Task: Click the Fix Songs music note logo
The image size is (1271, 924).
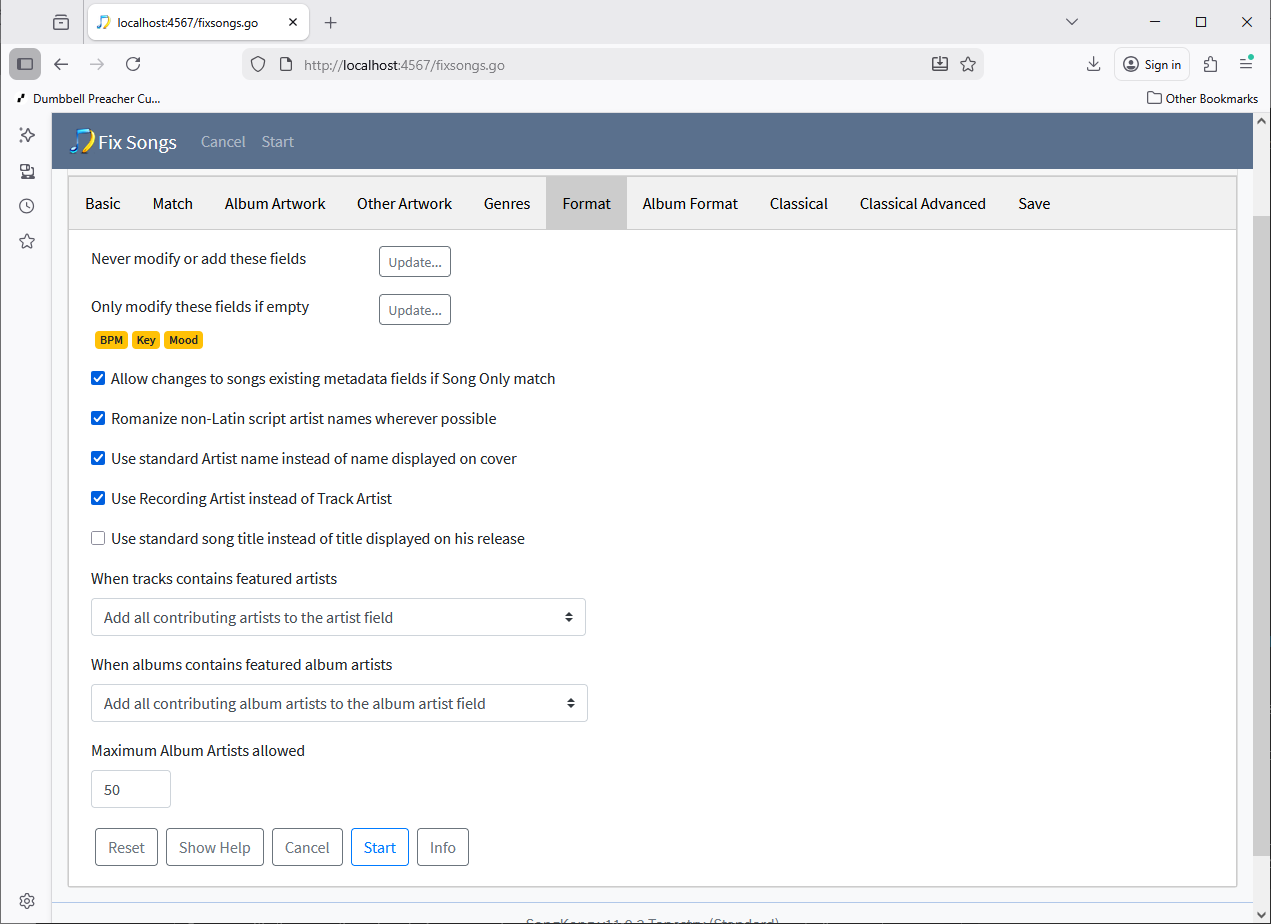Action: tap(81, 141)
